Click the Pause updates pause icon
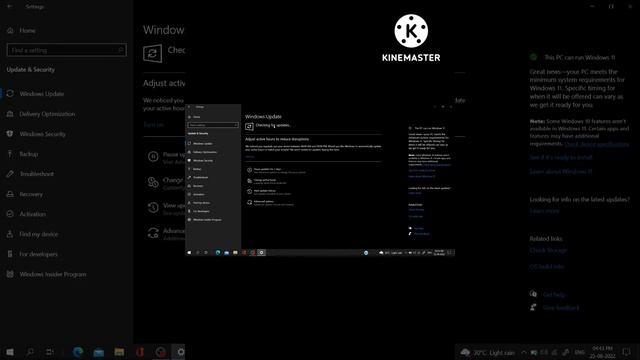The height and width of the screenshot is (360, 640). point(153,156)
